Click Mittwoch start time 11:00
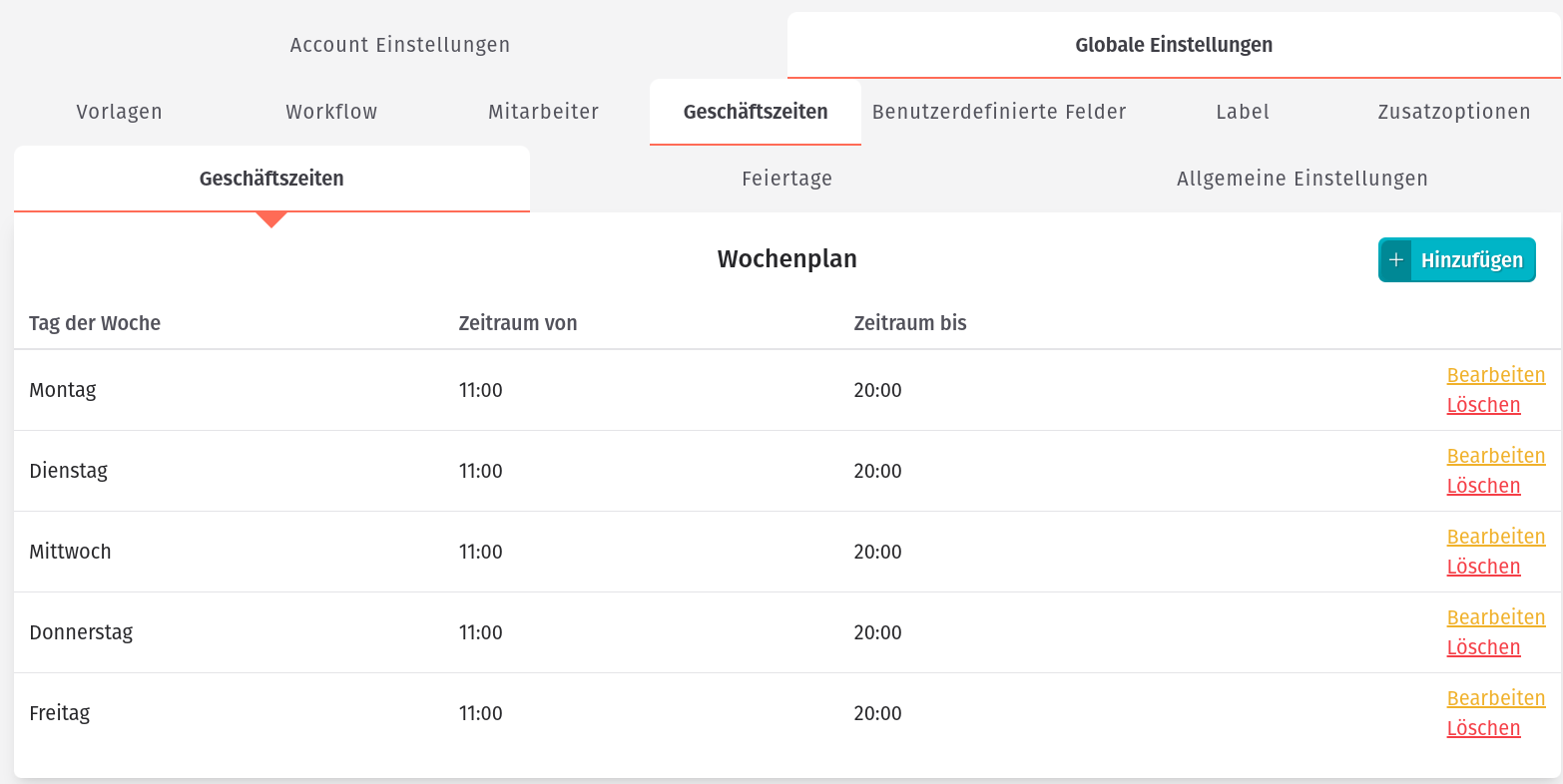This screenshot has height=784, width=1563. [481, 552]
